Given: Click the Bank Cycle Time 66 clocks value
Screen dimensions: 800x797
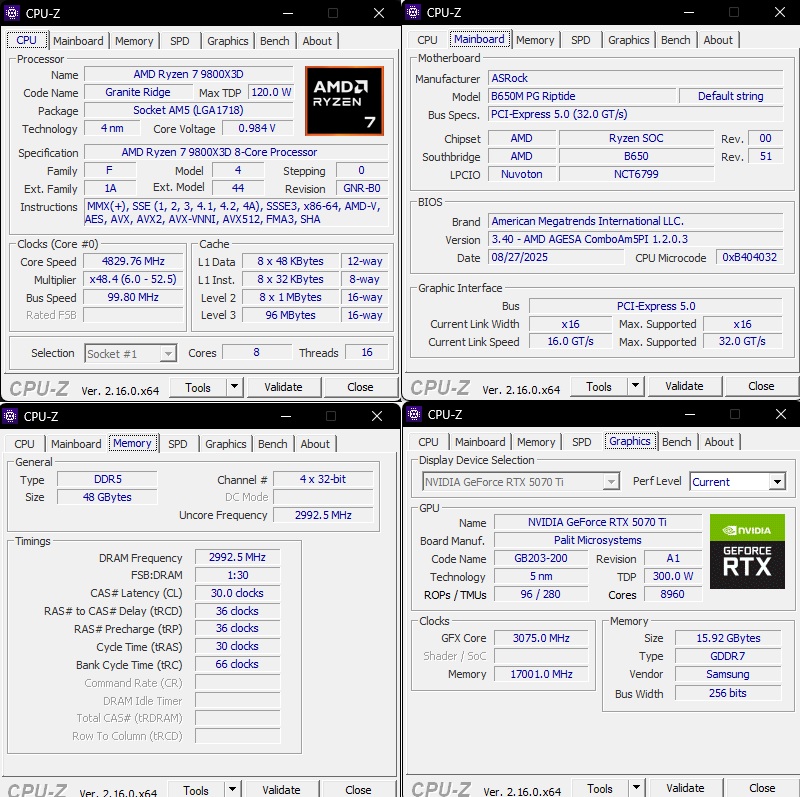Looking at the screenshot, I should [x=237, y=664].
